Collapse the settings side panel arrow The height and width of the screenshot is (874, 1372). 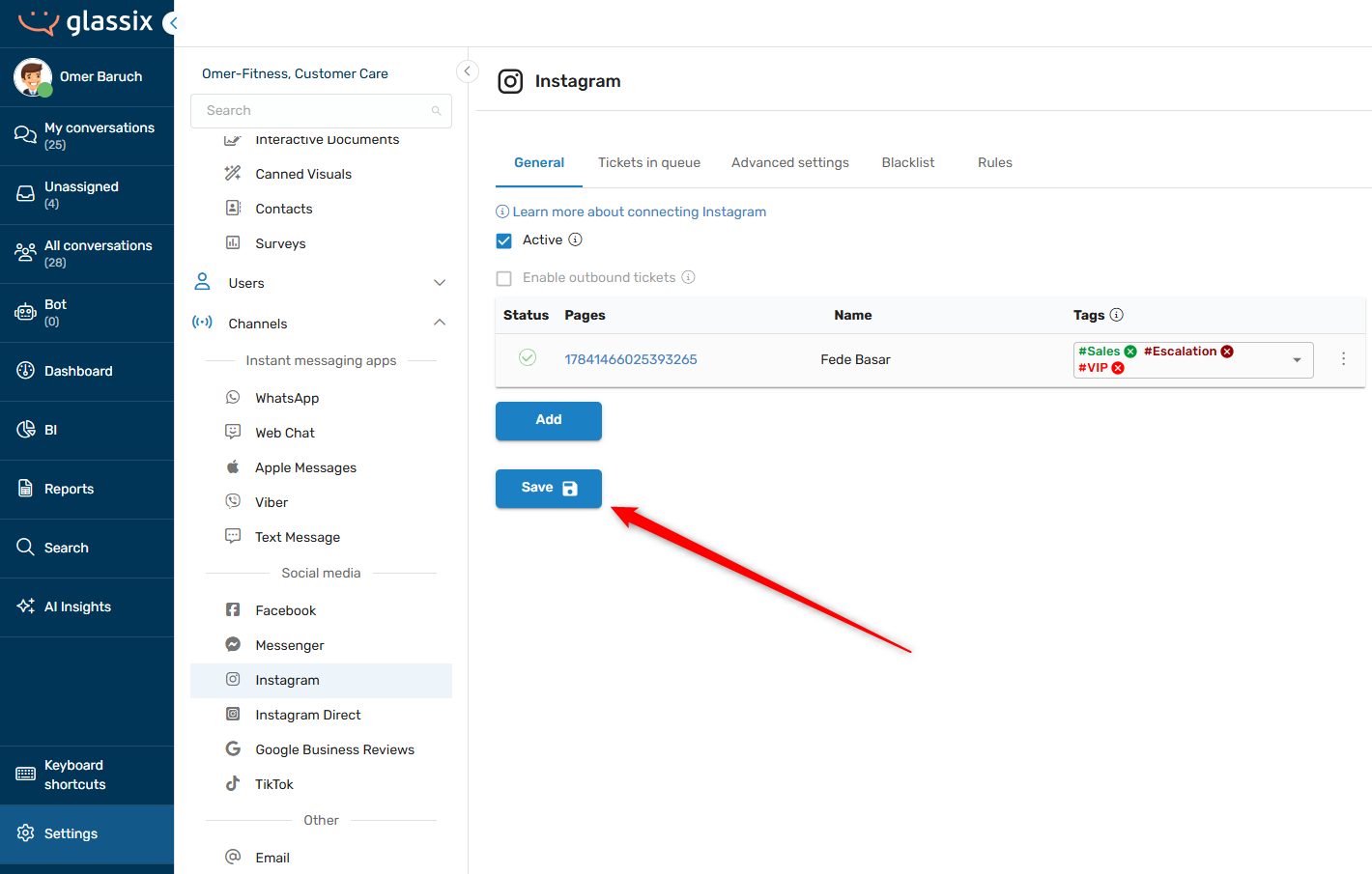[467, 70]
